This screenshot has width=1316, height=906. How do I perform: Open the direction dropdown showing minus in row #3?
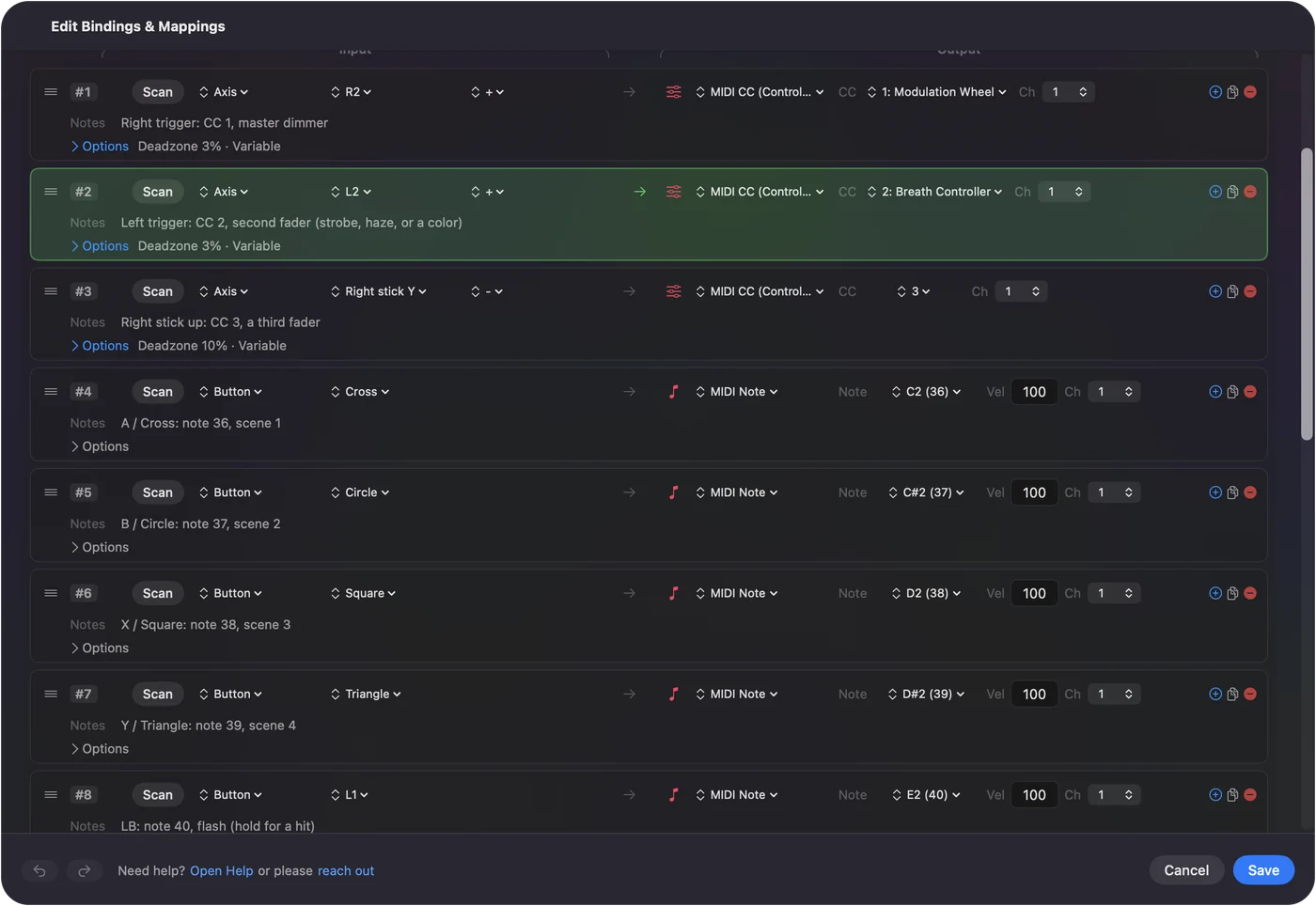click(x=488, y=291)
